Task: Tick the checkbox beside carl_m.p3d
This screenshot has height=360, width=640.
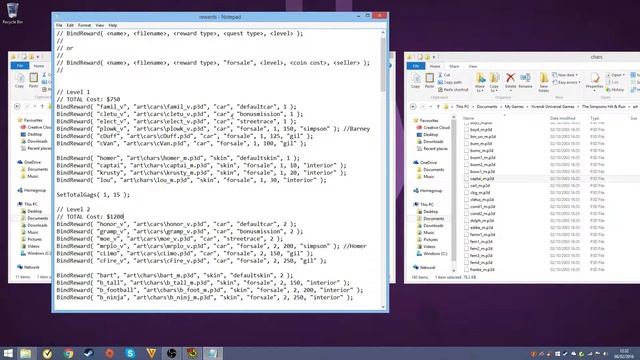Action: tap(466, 185)
